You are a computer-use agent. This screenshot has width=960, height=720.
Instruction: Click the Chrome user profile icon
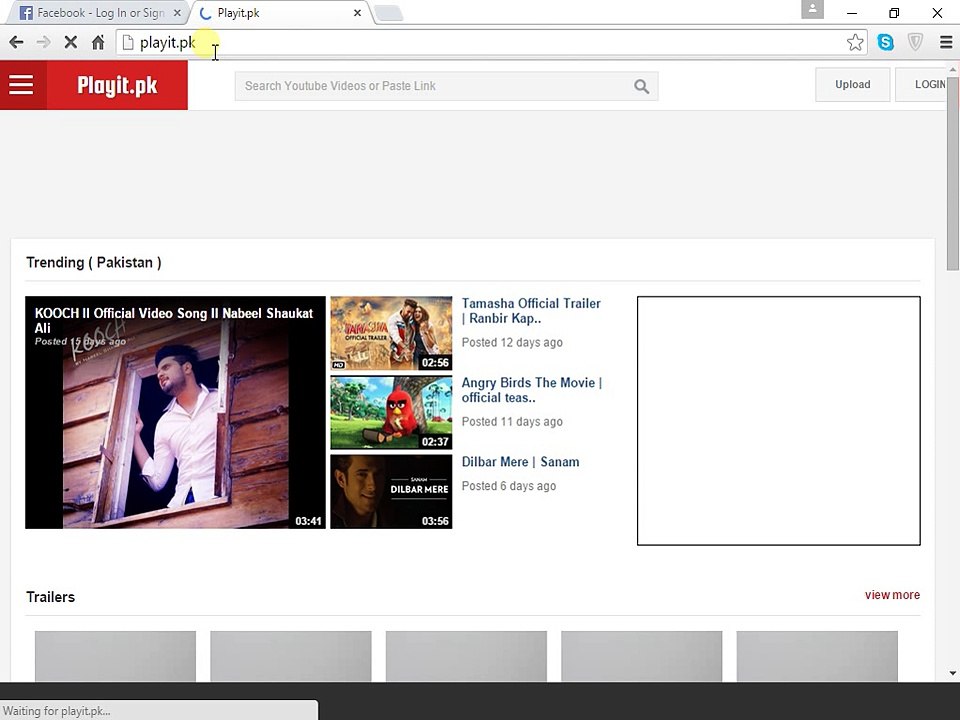[812, 9]
